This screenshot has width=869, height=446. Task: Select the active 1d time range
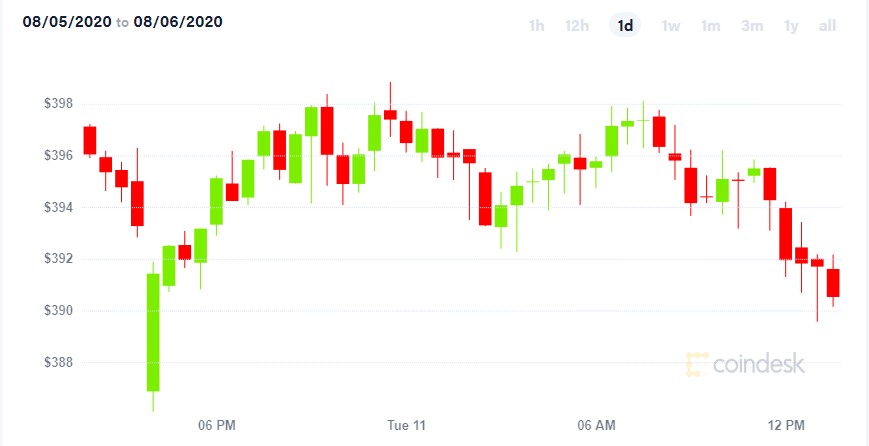pyautogui.click(x=625, y=25)
